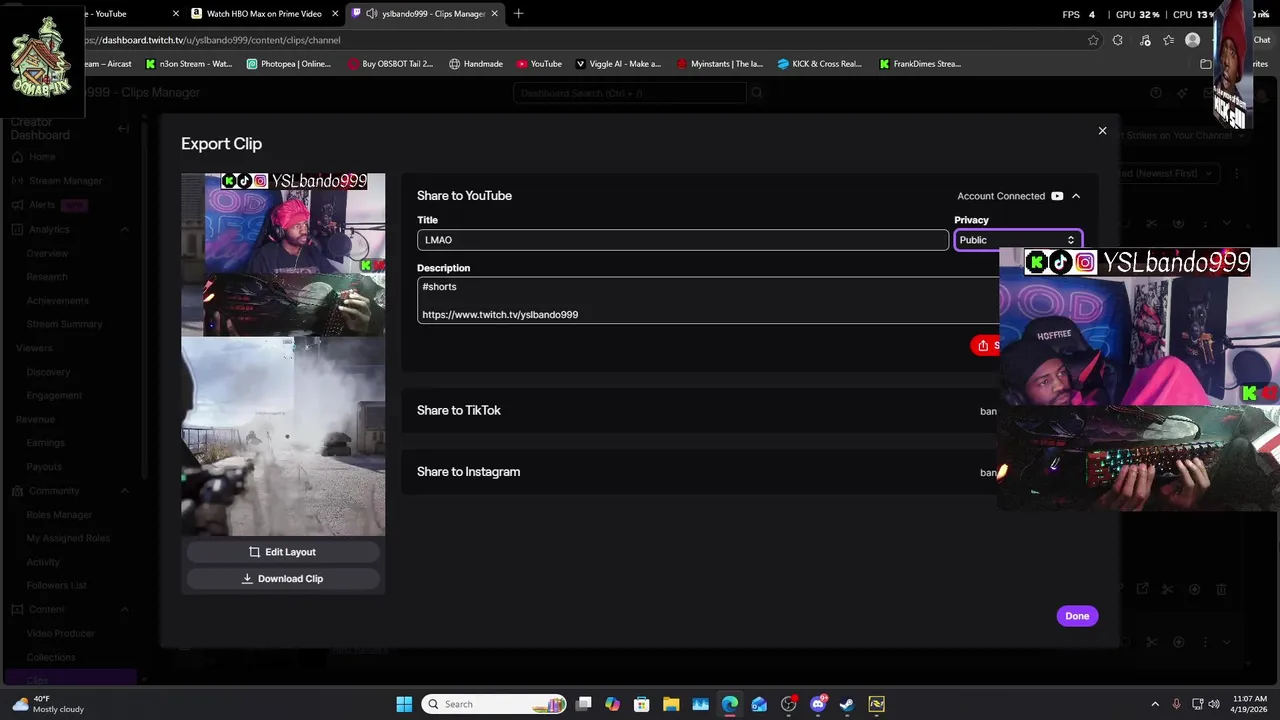Close the Watch HBO Max tab
The width and height of the screenshot is (1280, 720).
(334, 14)
